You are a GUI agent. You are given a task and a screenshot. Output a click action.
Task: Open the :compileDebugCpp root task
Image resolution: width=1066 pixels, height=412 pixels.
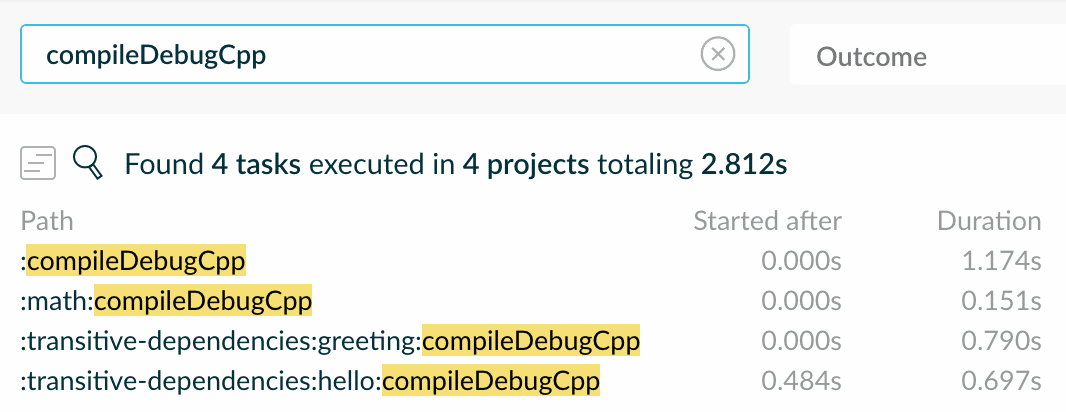click(x=133, y=261)
